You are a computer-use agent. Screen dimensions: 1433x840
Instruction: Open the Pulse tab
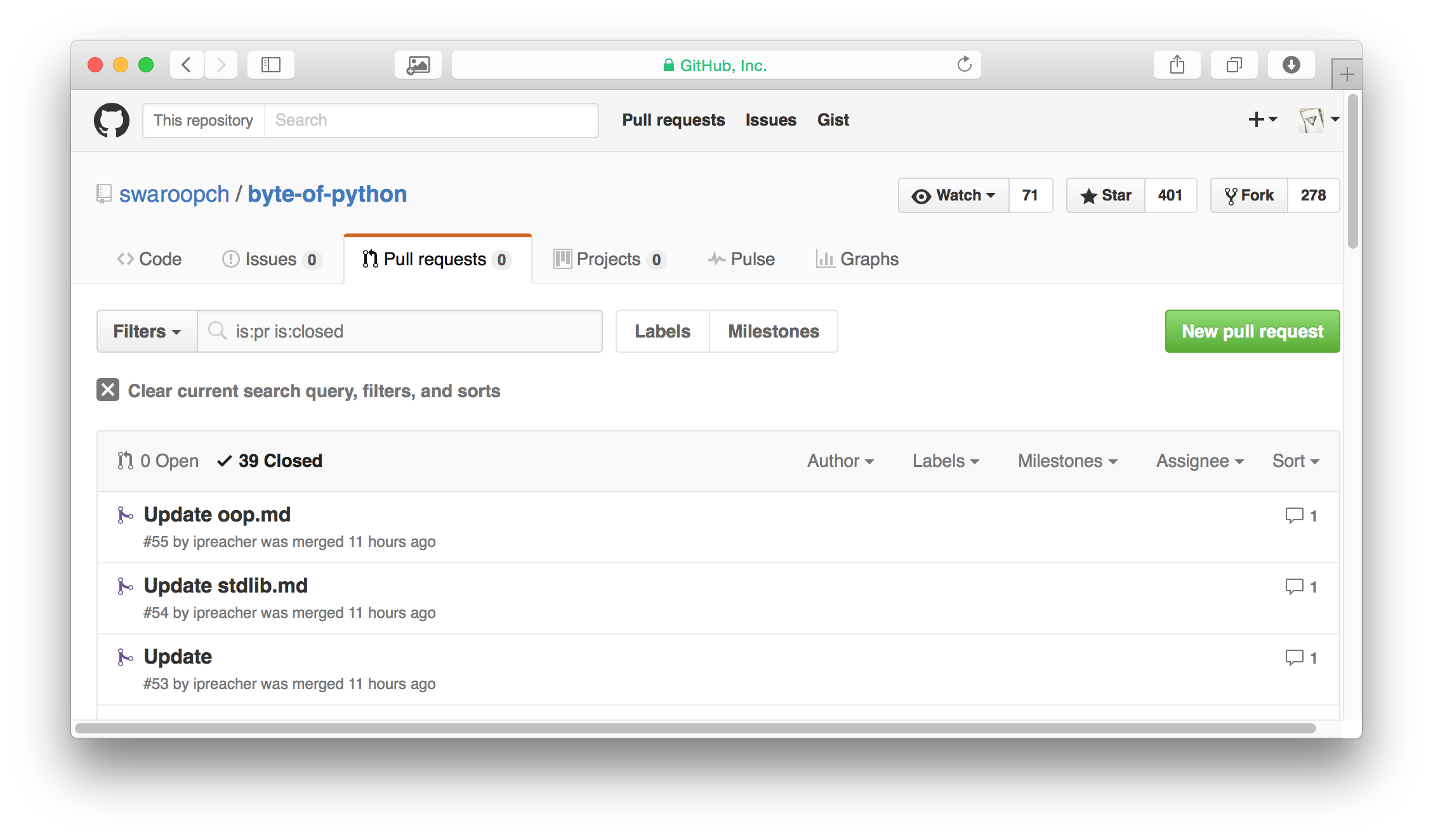(x=741, y=259)
